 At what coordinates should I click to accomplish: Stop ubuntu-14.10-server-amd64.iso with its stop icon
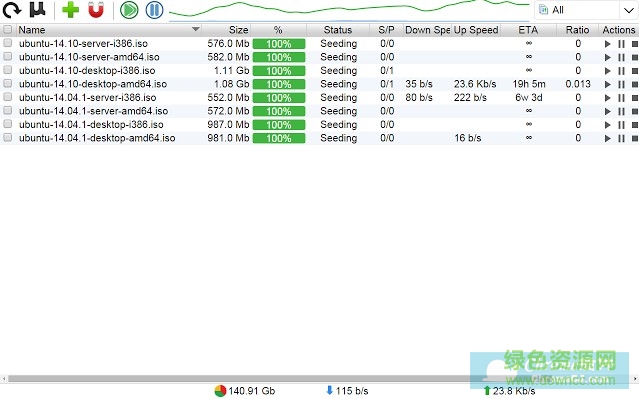coord(635,57)
